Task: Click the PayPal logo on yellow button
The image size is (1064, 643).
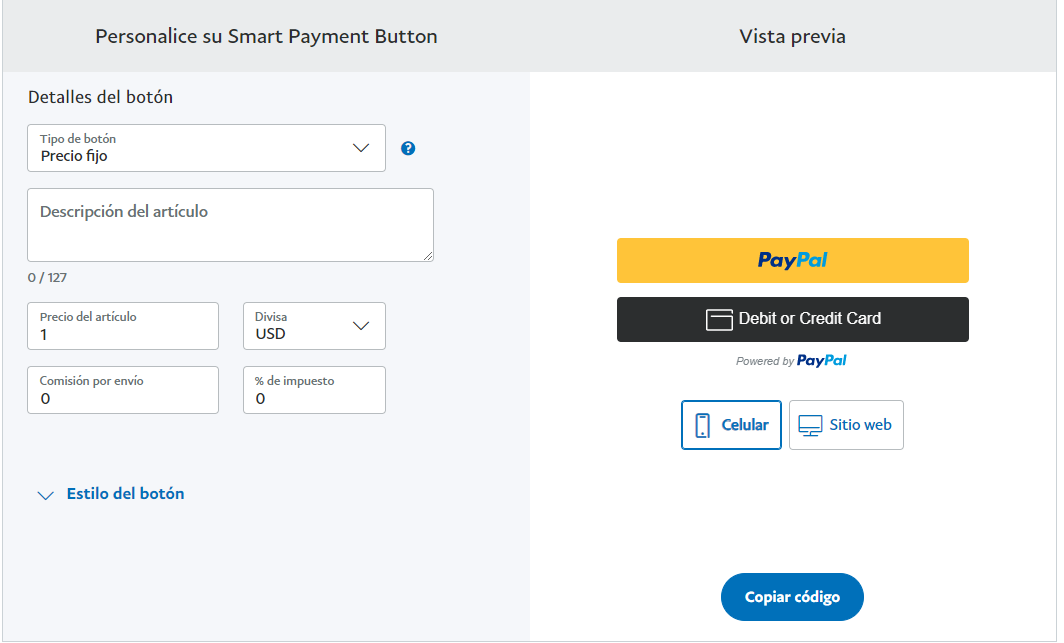Action: tap(793, 260)
